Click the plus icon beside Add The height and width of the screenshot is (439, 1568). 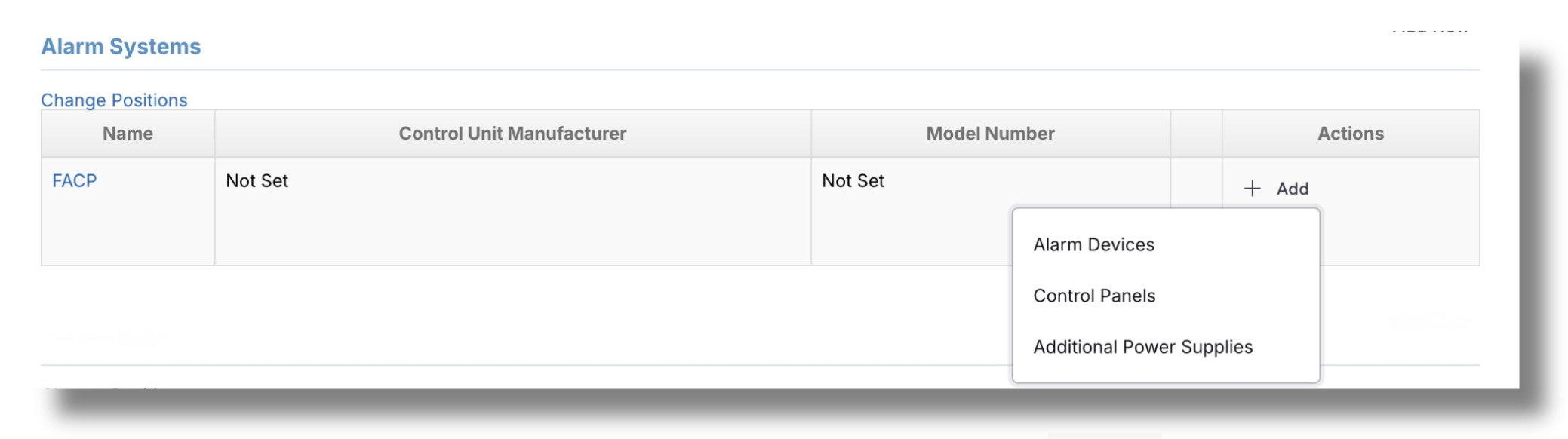tap(1252, 189)
